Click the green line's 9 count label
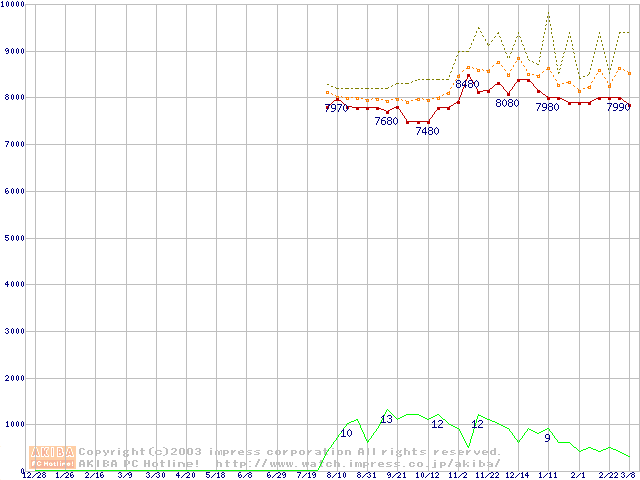The image size is (640, 480). click(547, 438)
